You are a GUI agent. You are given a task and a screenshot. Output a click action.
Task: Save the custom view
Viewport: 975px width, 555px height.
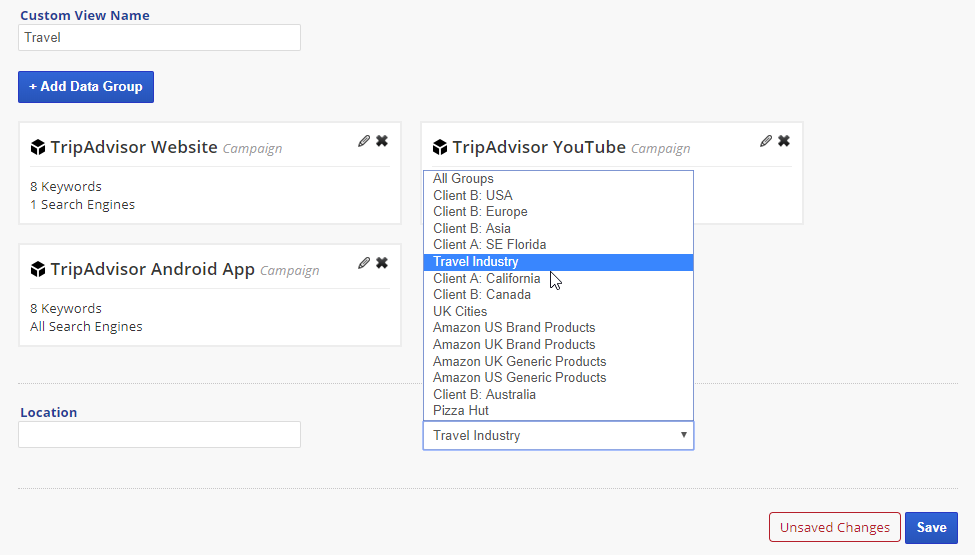point(931,528)
